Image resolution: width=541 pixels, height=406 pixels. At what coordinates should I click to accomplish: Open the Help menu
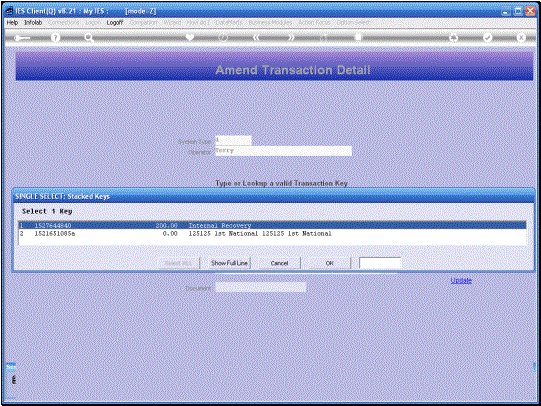[12, 22]
